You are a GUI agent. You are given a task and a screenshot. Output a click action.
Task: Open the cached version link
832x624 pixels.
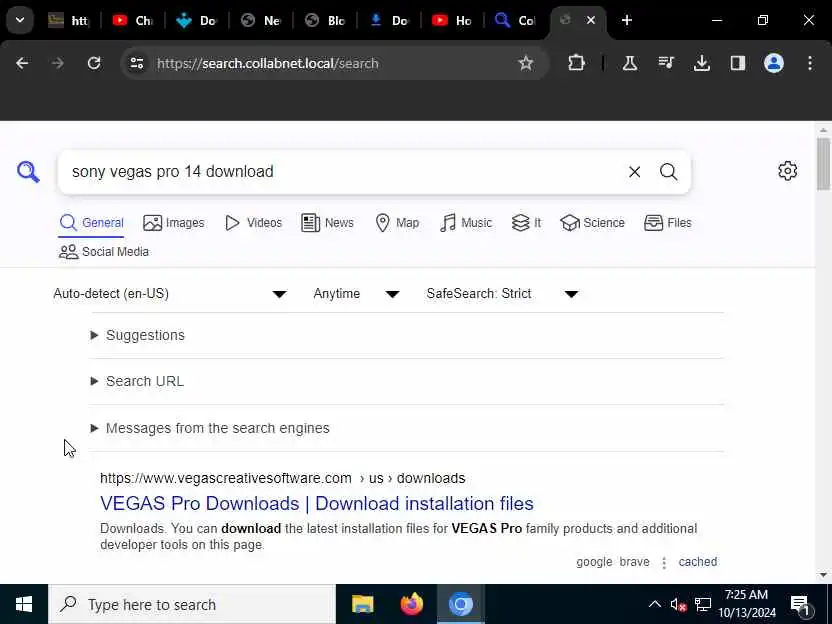pyautogui.click(x=698, y=561)
